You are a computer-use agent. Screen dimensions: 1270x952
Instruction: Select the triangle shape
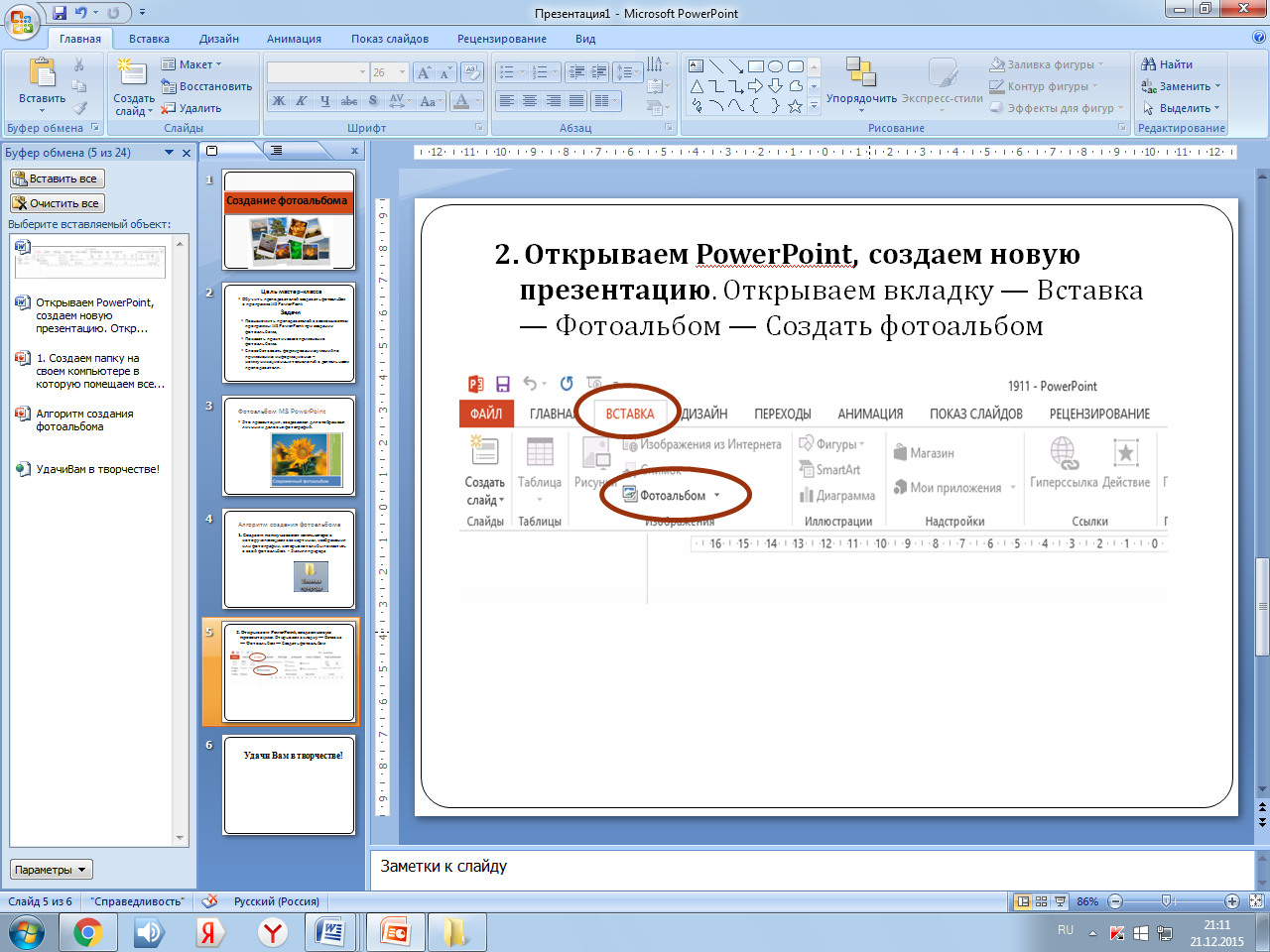[x=697, y=86]
